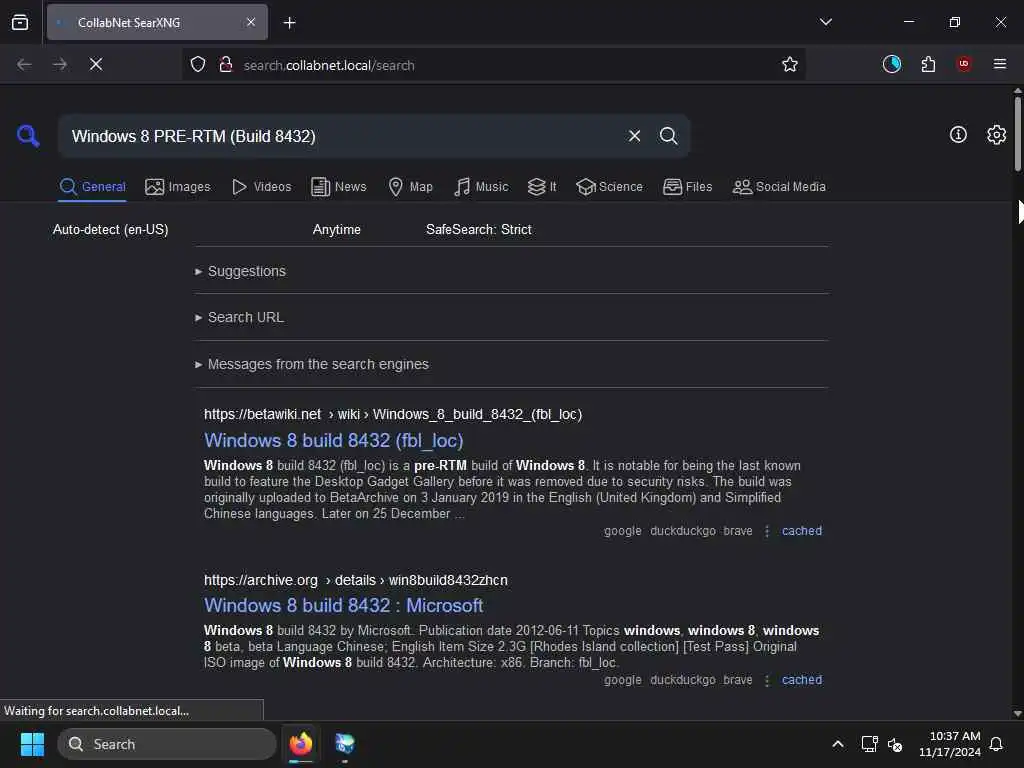1024x768 pixels.
Task: Click the SearXNG magnifier logo
Action: tap(28, 136)
